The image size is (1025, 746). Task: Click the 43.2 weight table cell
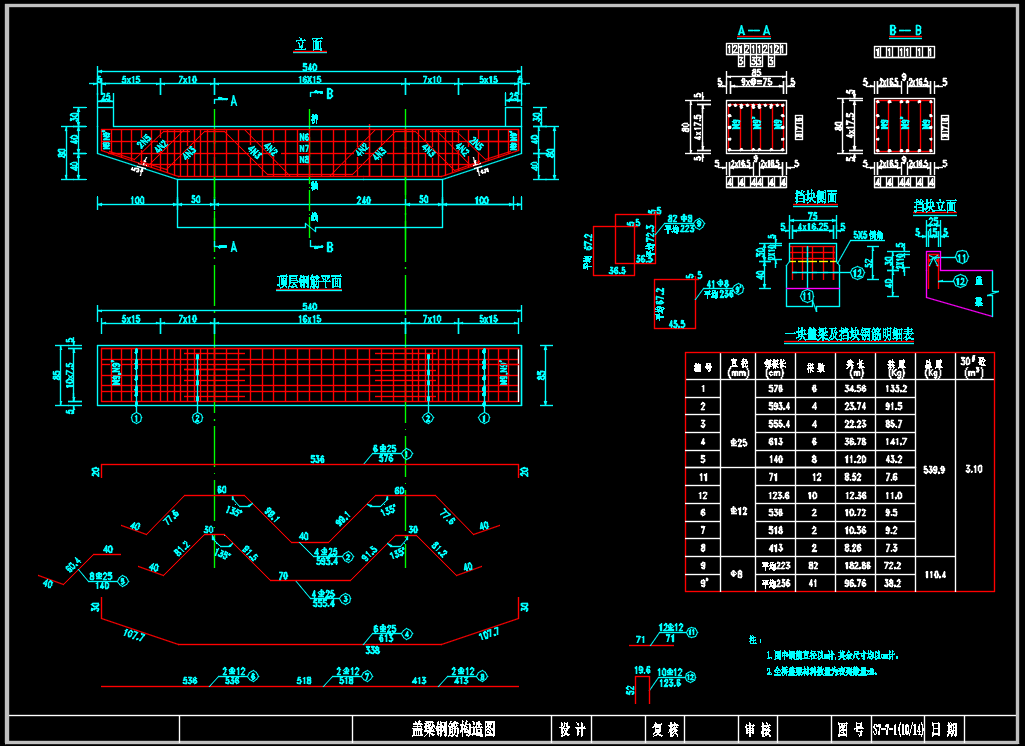point(895,460)
